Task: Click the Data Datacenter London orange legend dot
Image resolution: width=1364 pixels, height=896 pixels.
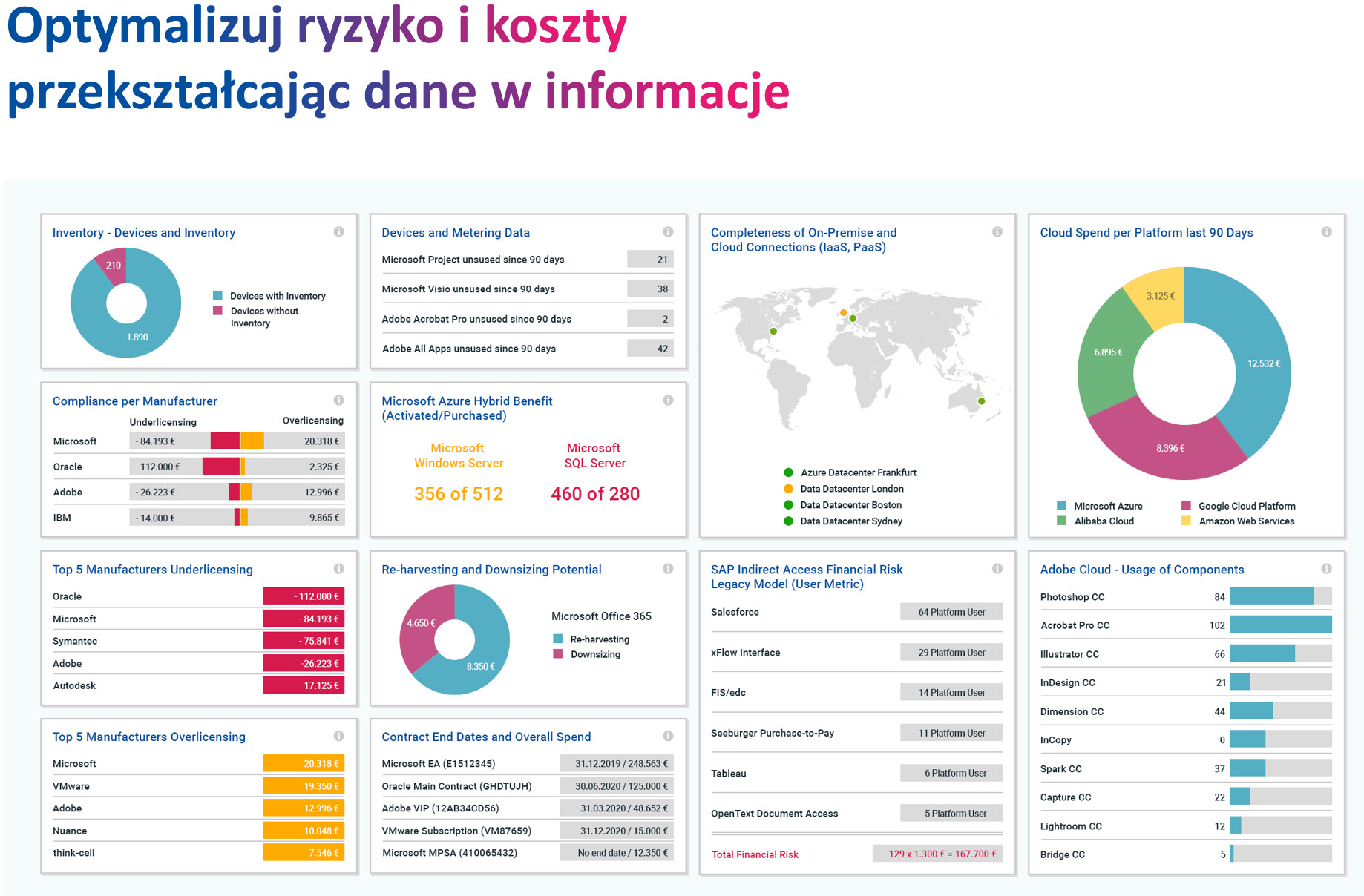Action: tap(788, 489)
